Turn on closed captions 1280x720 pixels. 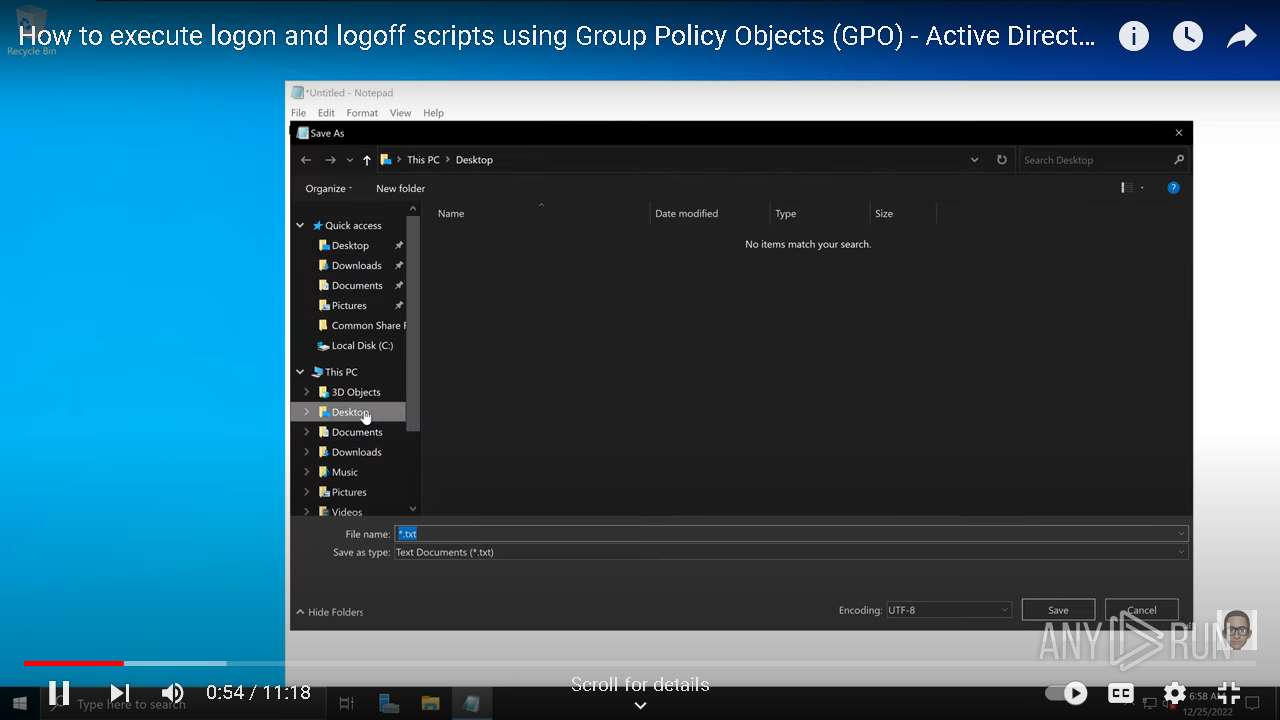tap(1121, 692)
